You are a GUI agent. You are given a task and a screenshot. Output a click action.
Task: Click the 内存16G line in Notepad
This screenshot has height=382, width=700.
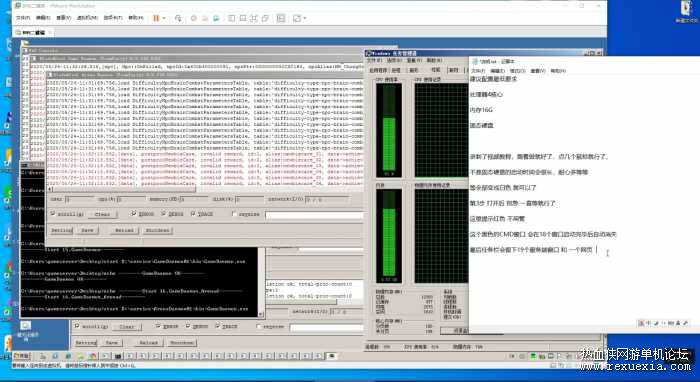click(481, 110)
